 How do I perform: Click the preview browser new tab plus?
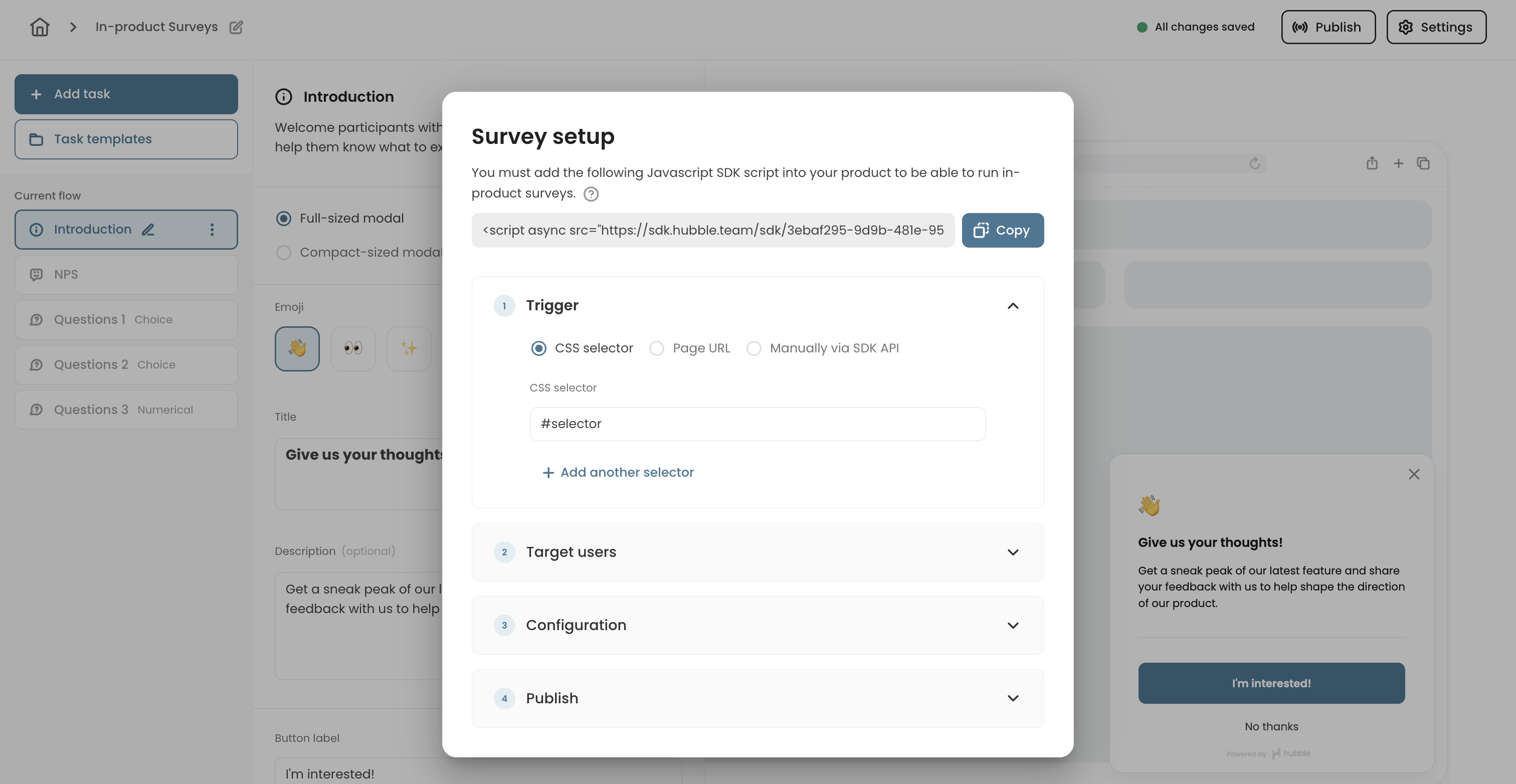[x=1398, y=163]
